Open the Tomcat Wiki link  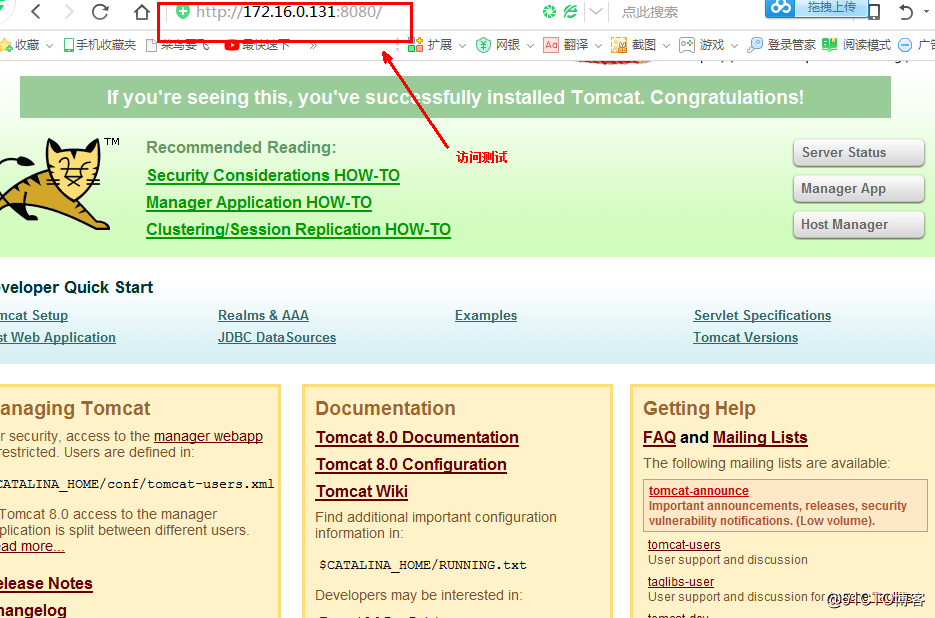coord(361,492)
